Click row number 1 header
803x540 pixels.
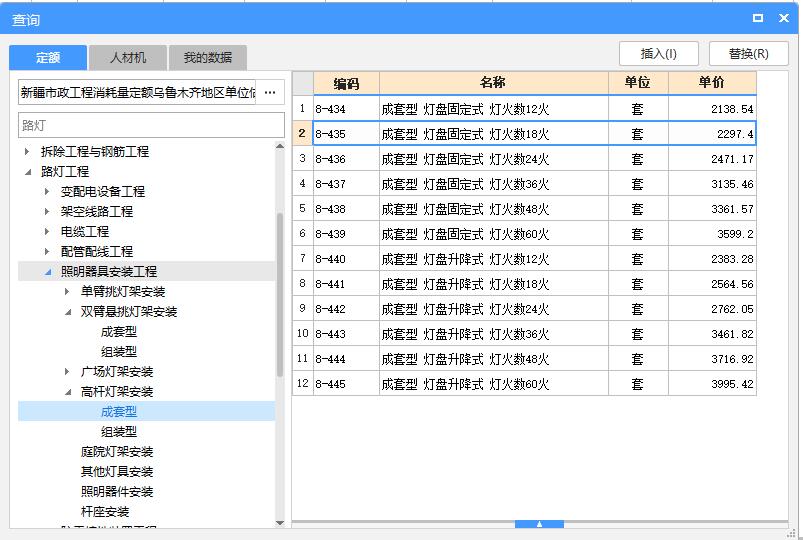coord(303,109)
